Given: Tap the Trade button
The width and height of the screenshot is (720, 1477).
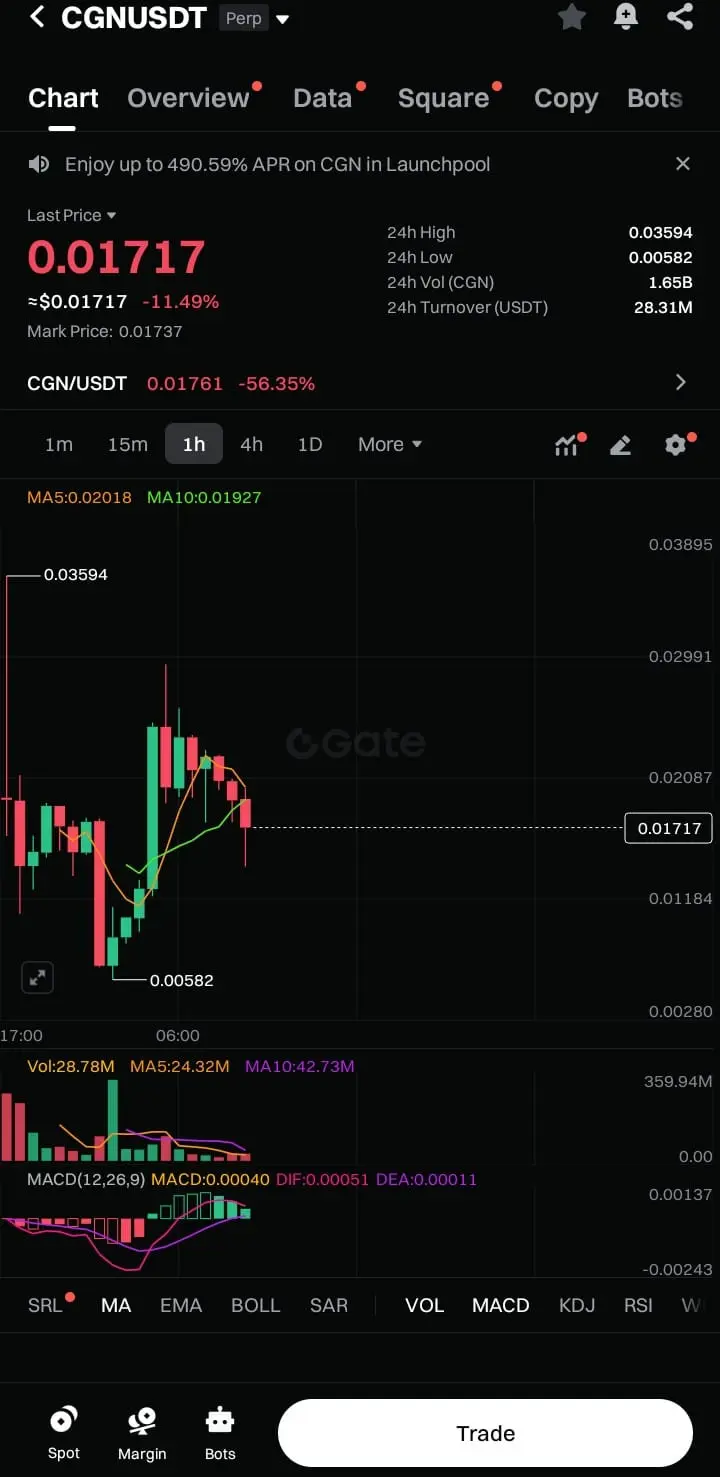Looking at the screenshot, I should coord(485,1433).
